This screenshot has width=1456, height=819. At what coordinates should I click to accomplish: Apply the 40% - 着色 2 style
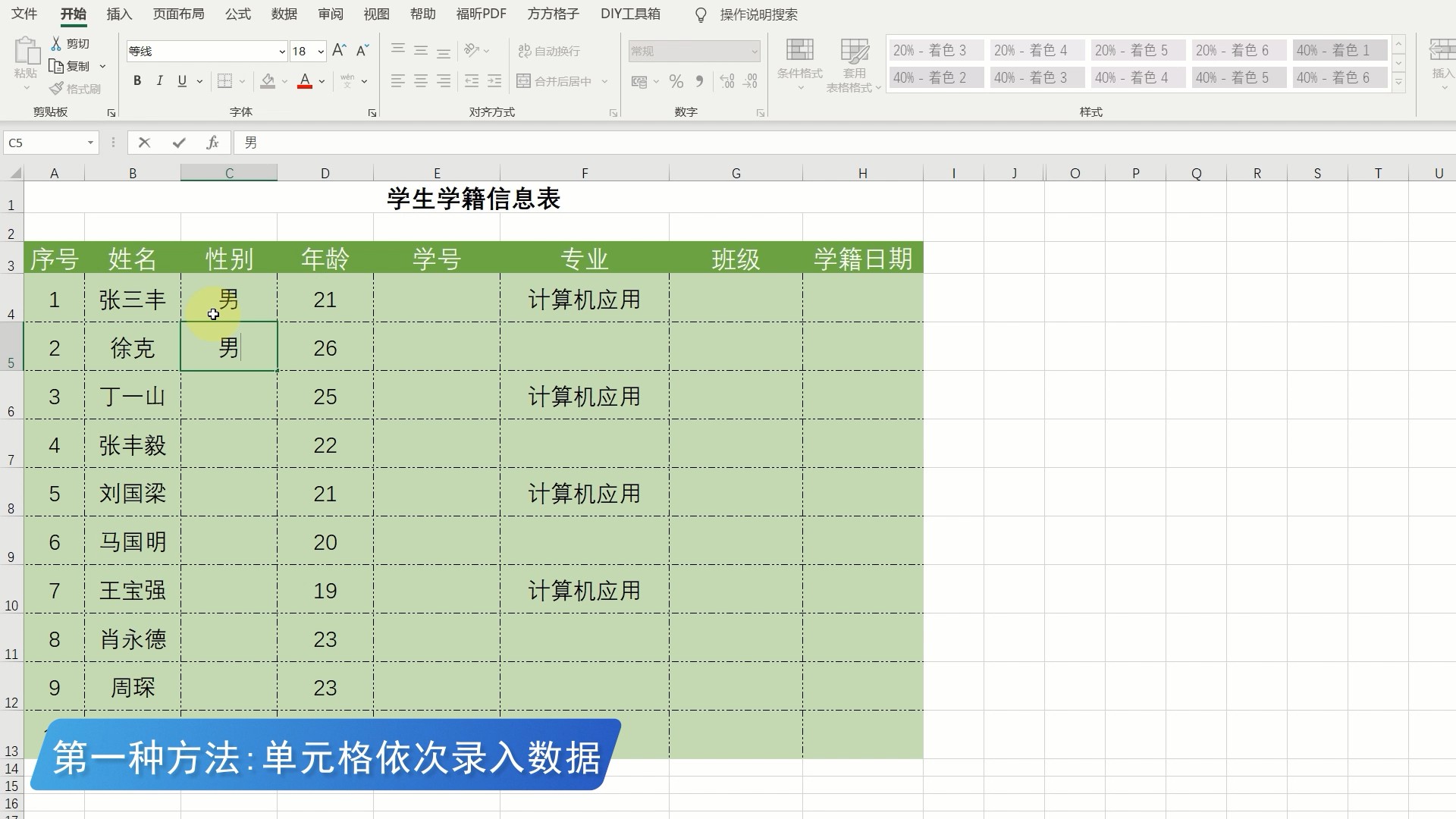click(937, 77)
